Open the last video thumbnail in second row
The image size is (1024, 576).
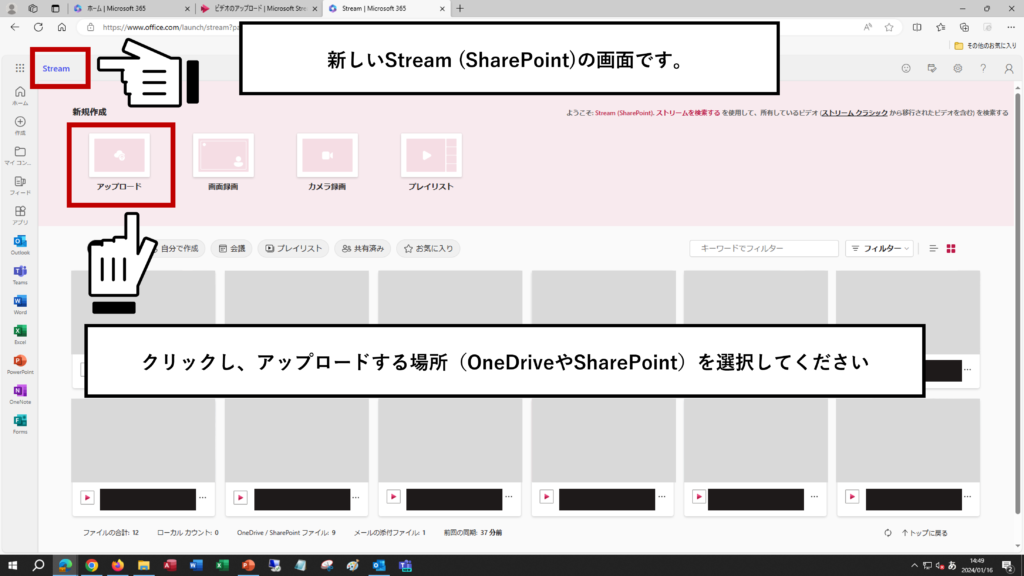[908, 441]
